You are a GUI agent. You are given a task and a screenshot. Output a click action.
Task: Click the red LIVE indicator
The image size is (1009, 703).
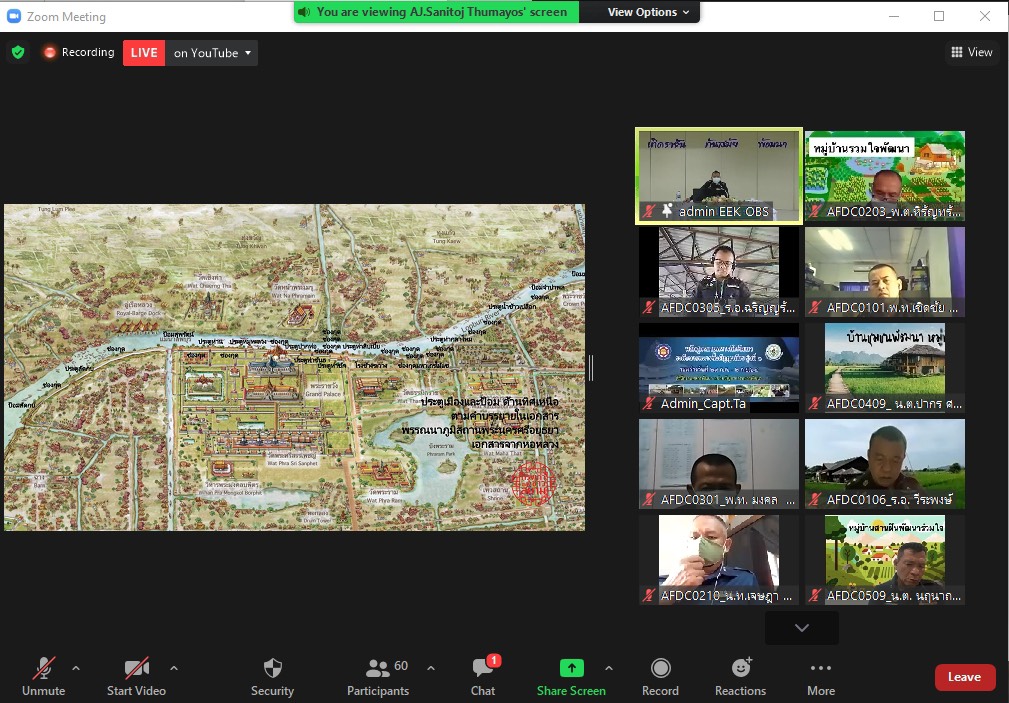(x=144, y=53)
